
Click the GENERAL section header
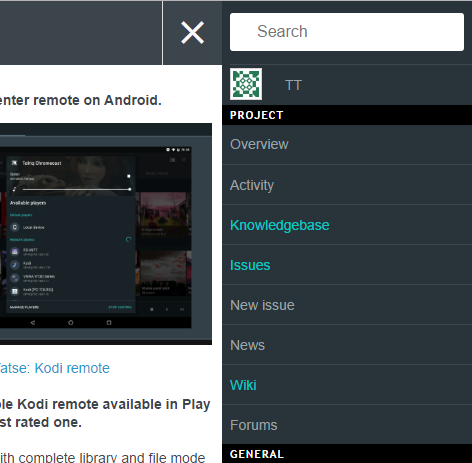point(347,454)
